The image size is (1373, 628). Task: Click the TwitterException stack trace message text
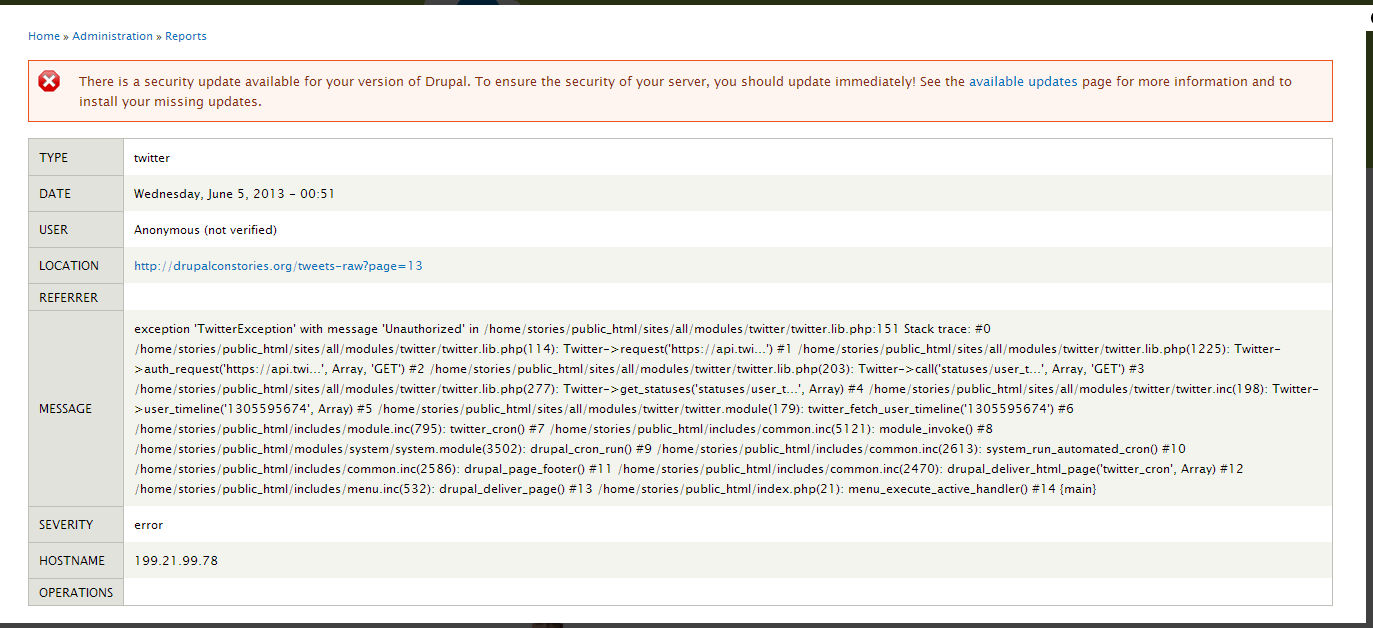click(x=727, y=409)
